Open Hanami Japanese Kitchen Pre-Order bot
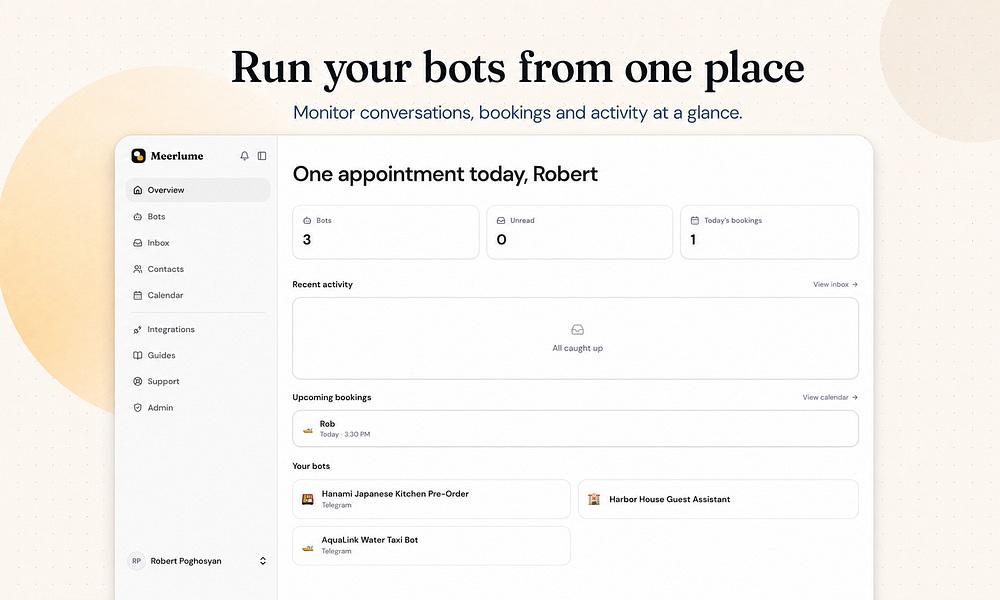Image resolution: width=1000 pixels, height=600 pixels. [432, 499]
